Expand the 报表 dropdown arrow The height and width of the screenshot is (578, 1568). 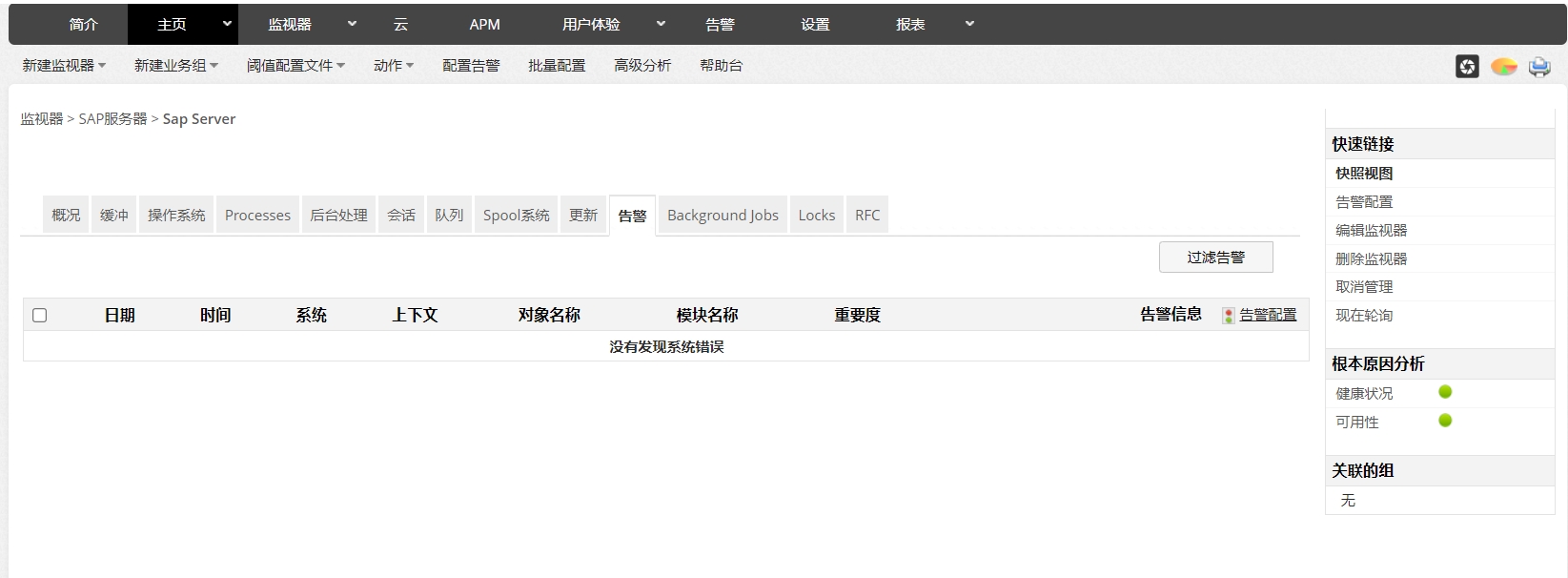tap(969, 24)
